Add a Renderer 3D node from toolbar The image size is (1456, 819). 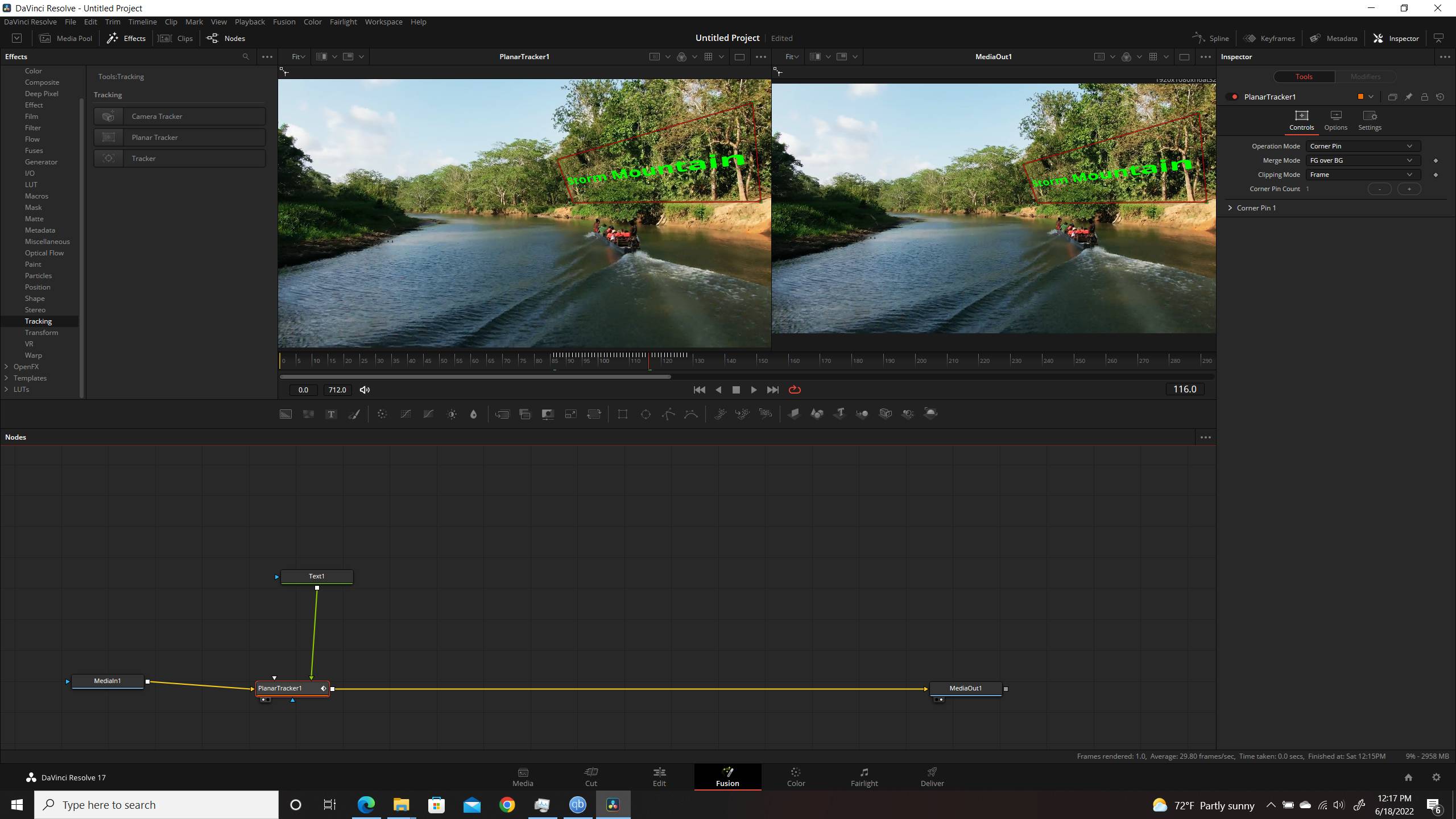click(930, 414)
